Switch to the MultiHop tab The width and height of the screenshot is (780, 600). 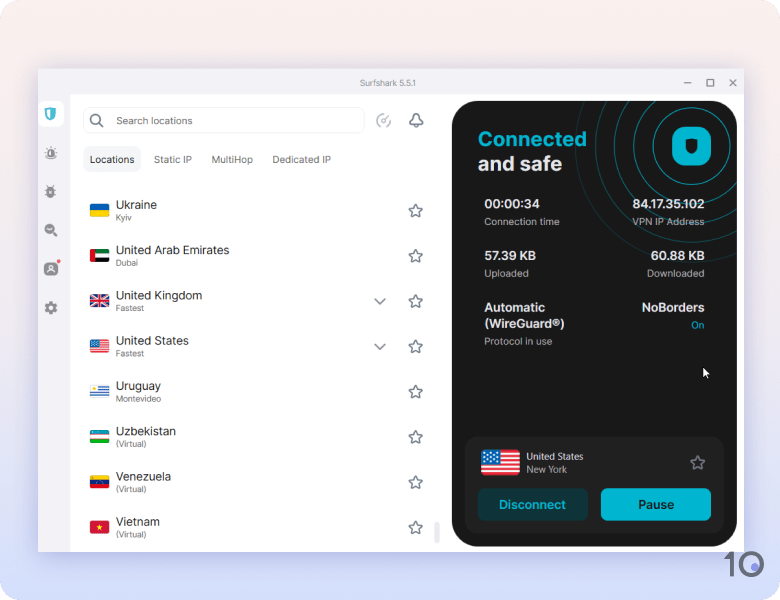pyautogui.click(x=232, y=159)
